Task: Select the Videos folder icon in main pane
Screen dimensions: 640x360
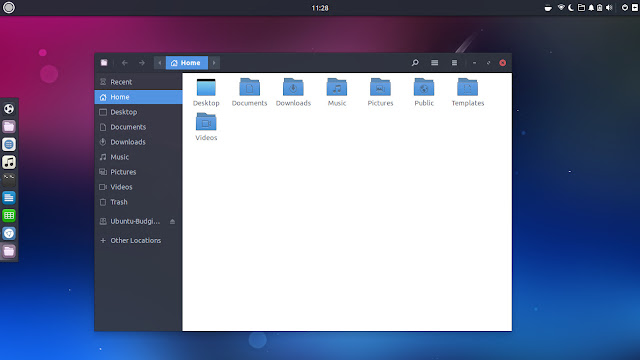Action: click(206, 122)
